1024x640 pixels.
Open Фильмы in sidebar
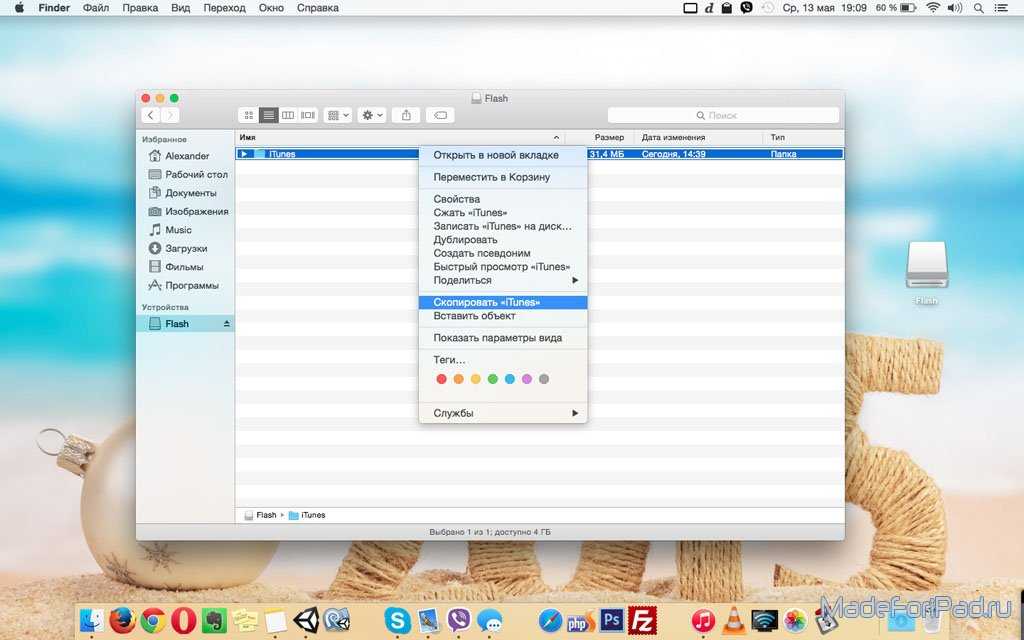176,266
